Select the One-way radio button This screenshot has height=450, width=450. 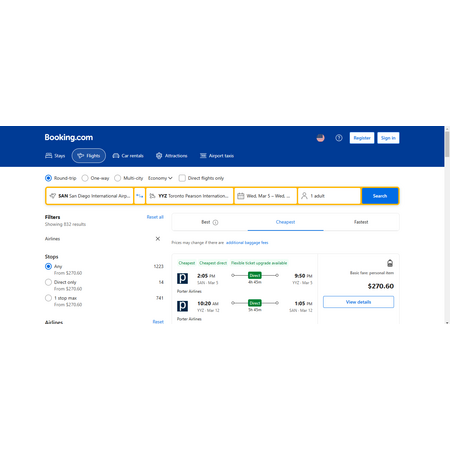[x=85, y=178]
